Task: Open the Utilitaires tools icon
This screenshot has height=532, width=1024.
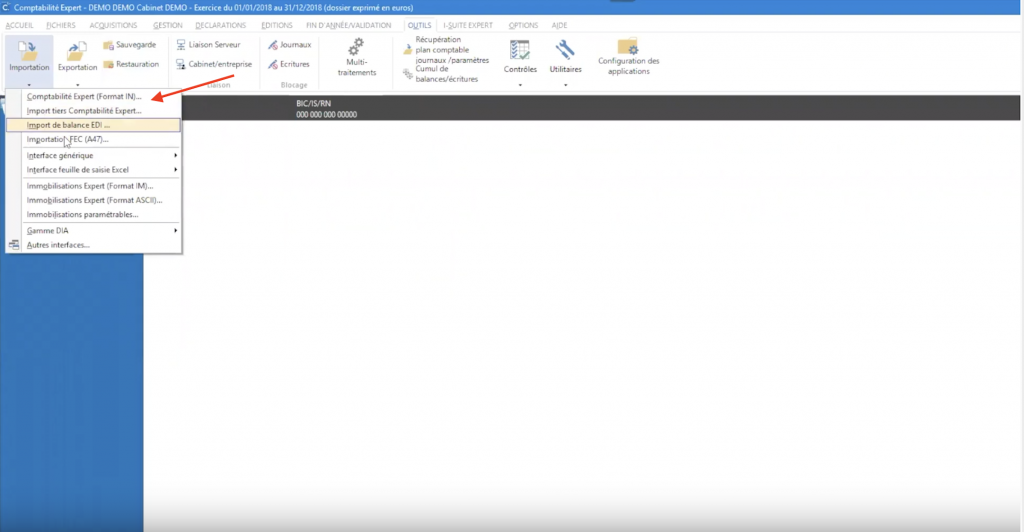Action: pyautogui.click(x=565, y=50)
